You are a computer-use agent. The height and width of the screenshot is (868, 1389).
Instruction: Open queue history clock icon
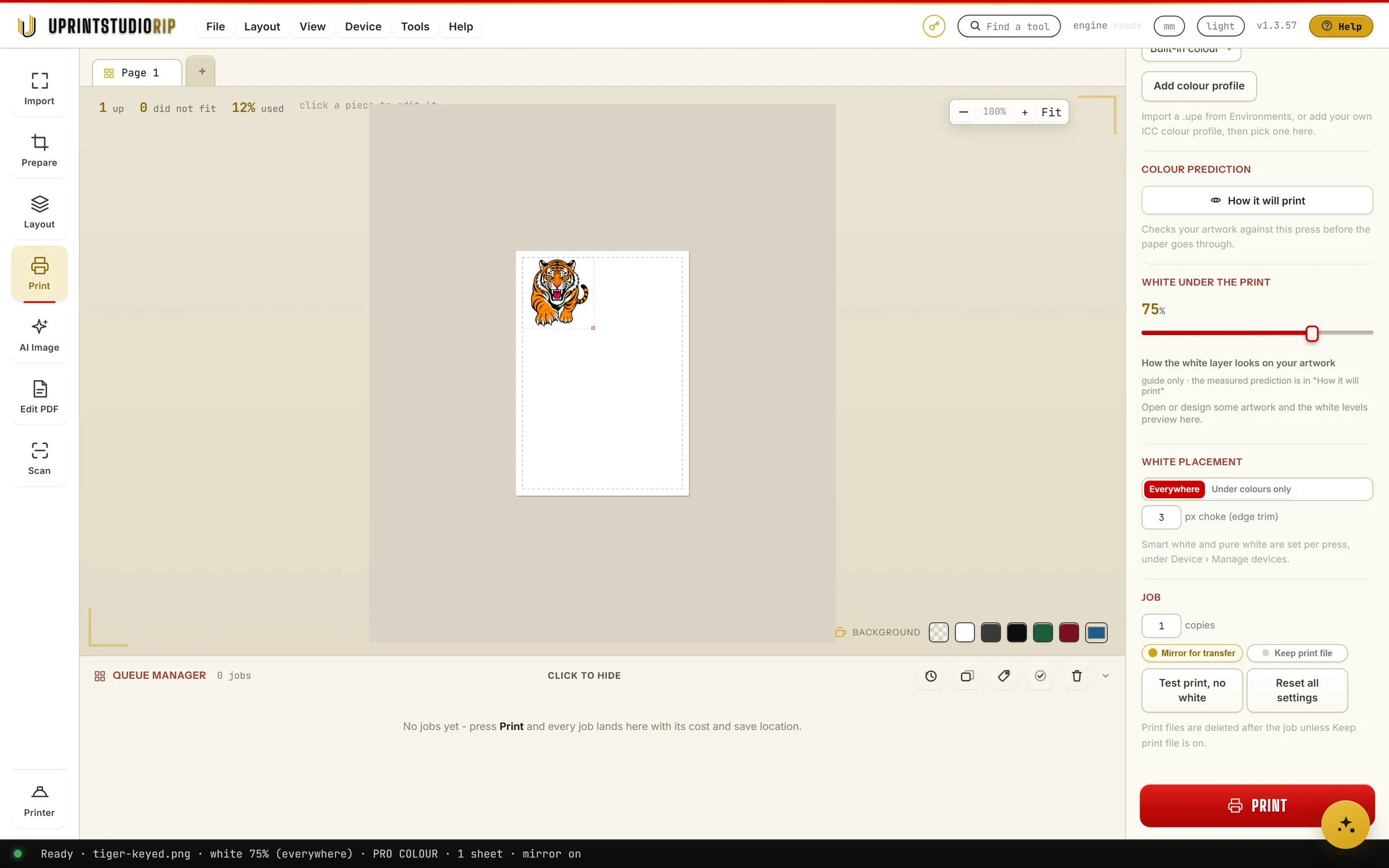point(931,676)
